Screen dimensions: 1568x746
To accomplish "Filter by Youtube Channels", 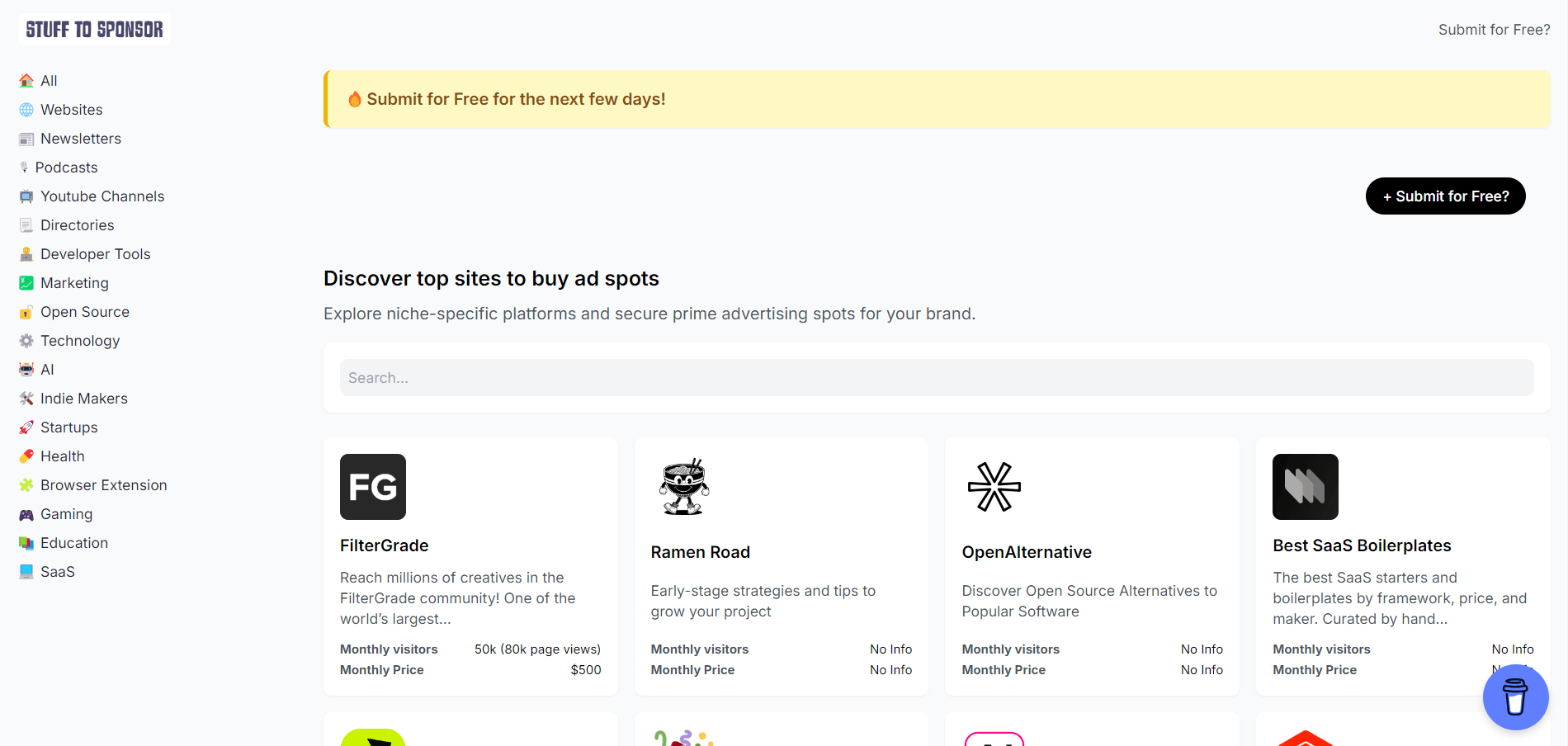I will point(102,196).
